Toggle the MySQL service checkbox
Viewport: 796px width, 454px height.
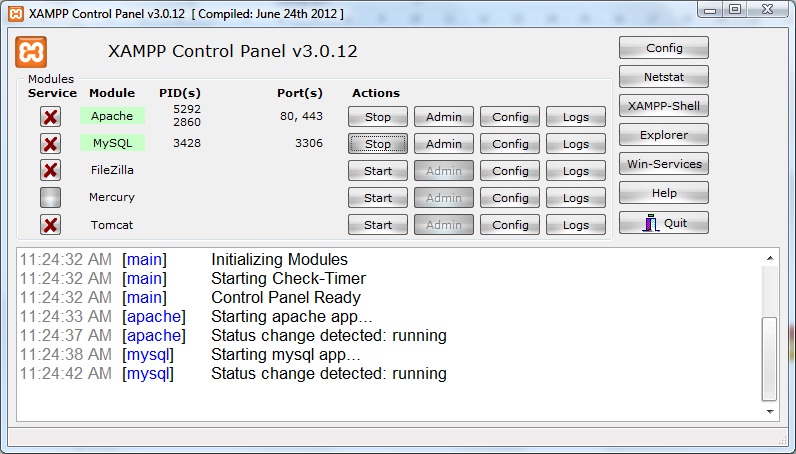point(50,144)
